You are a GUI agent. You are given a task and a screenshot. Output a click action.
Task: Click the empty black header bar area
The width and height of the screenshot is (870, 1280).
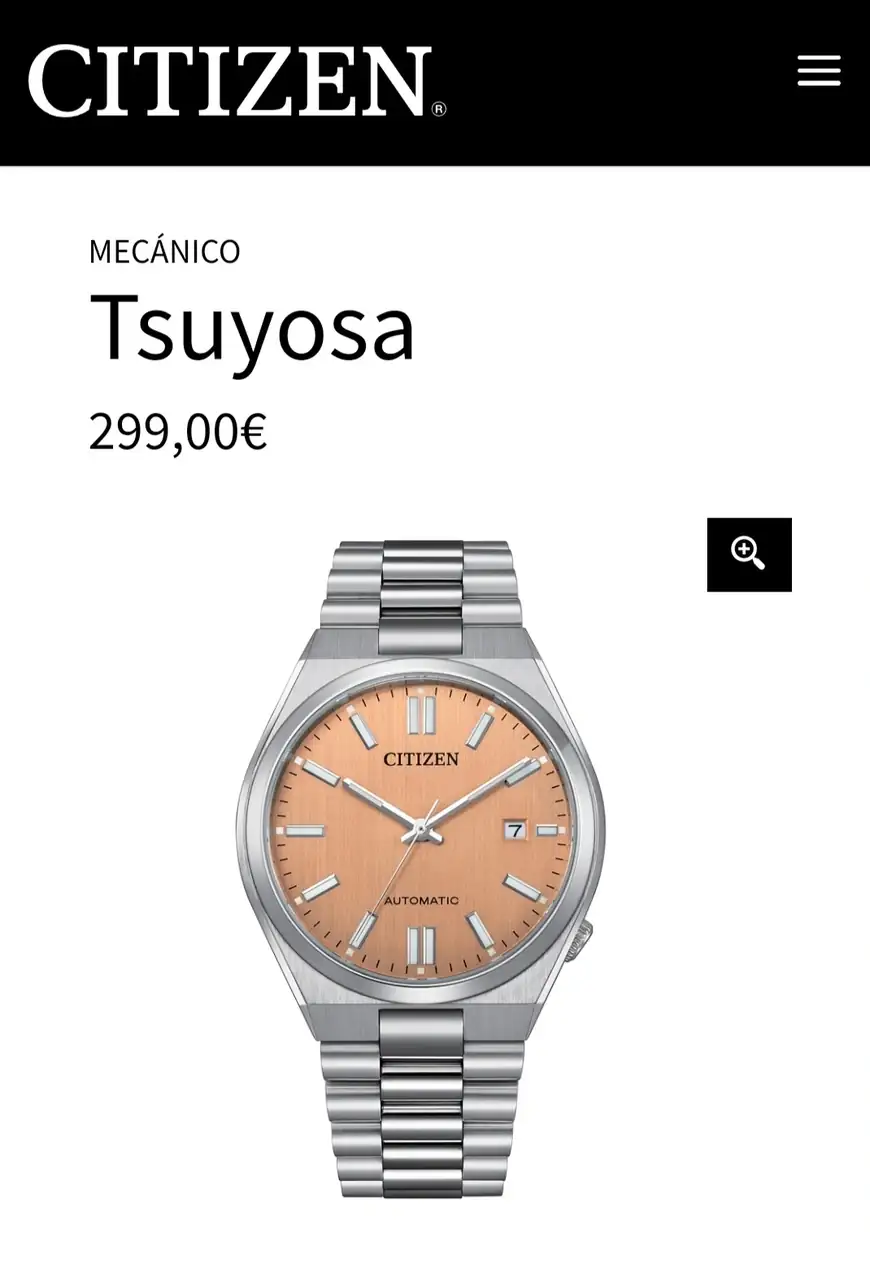pyautogui.click(x=620, y=82)
